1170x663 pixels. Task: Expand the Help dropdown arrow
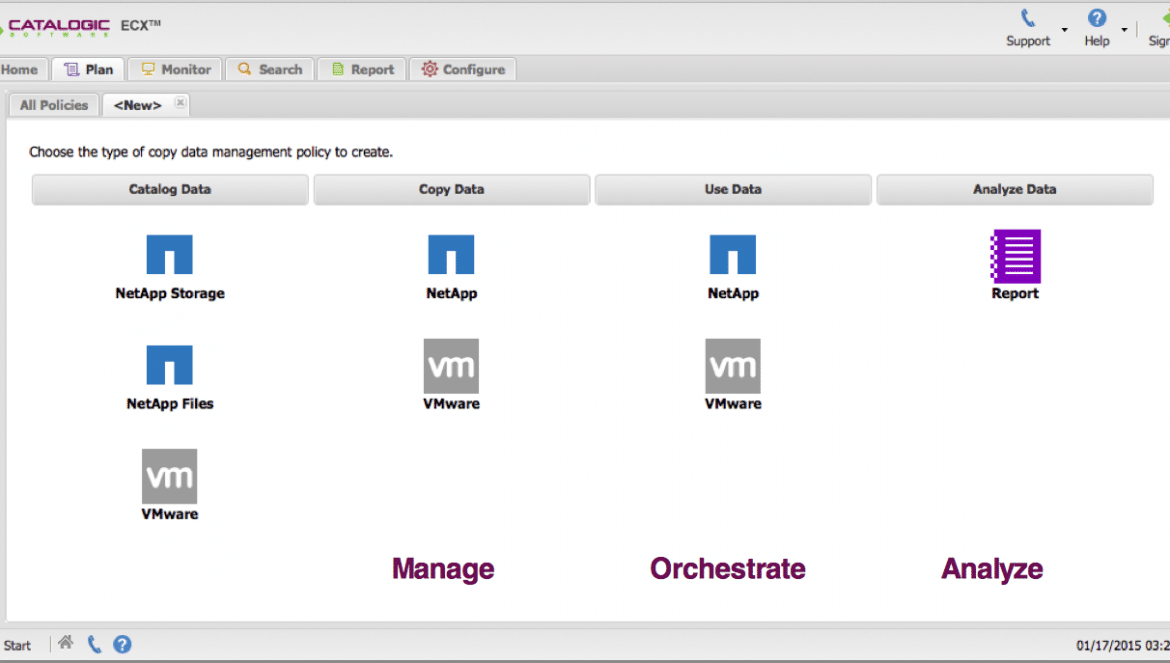click(1124, 30)
